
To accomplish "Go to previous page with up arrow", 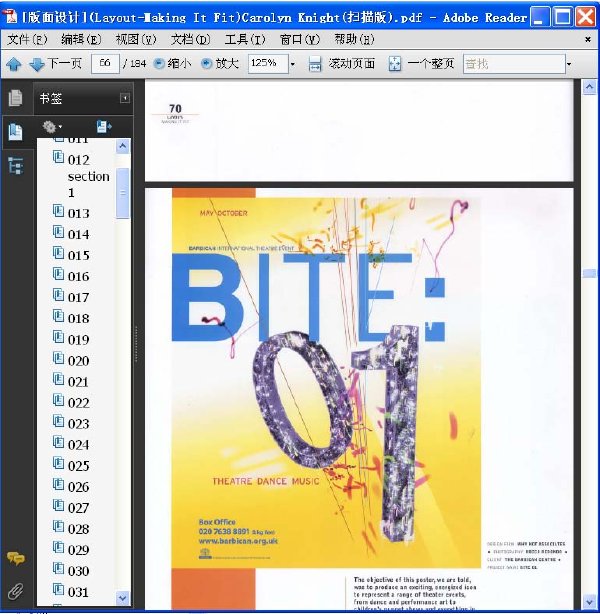I will tap(14, 64).
